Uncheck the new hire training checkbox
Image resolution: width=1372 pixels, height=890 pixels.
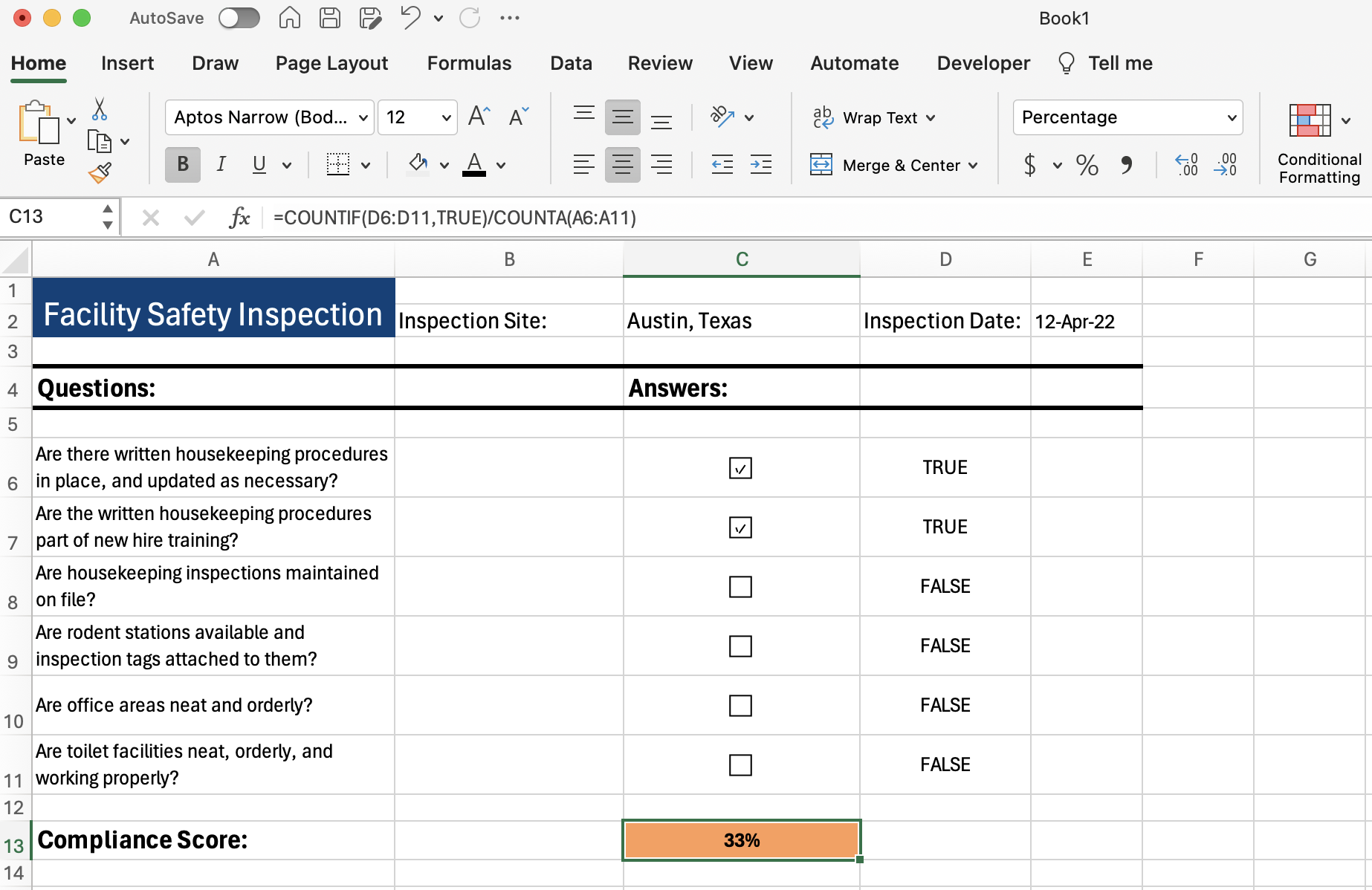point(740,527)
